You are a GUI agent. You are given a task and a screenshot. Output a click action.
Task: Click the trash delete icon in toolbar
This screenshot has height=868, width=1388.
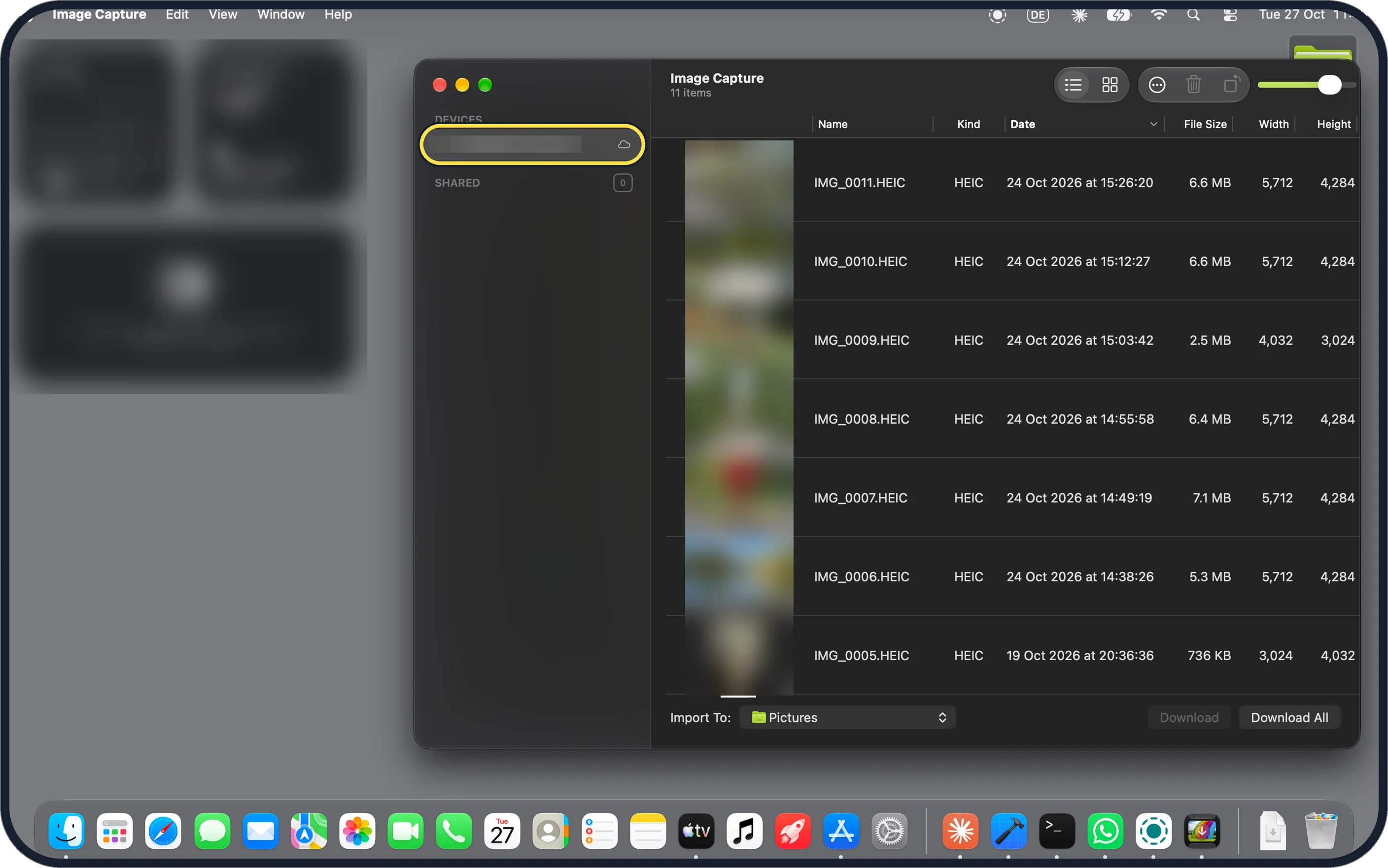coord(1193,85)
